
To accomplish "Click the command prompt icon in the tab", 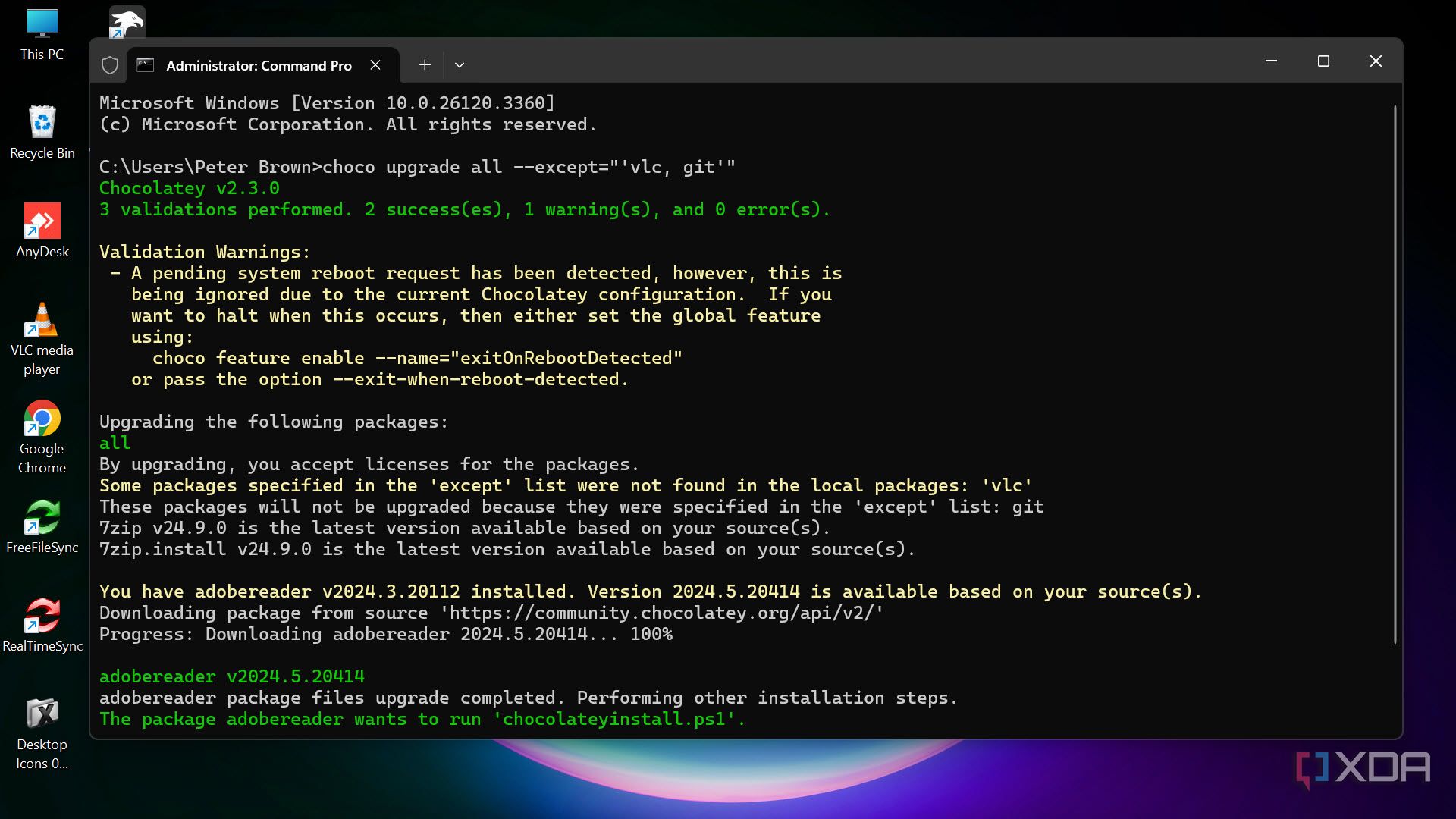I will (x=145, y=65).
